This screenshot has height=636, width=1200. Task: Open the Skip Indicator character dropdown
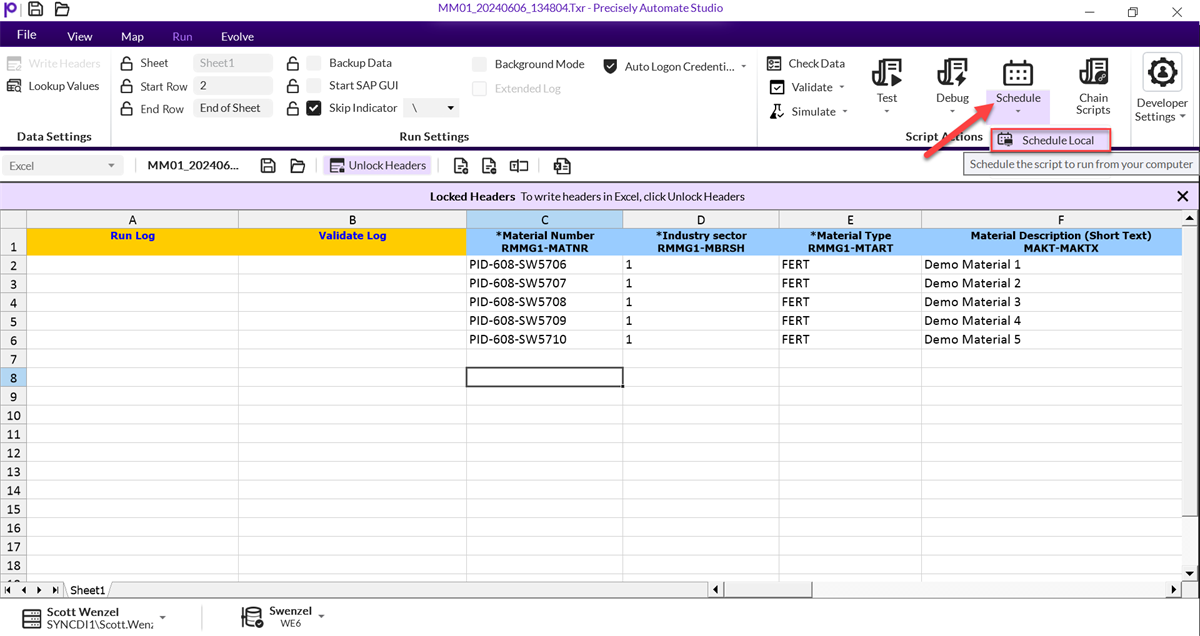coord(451,108)
